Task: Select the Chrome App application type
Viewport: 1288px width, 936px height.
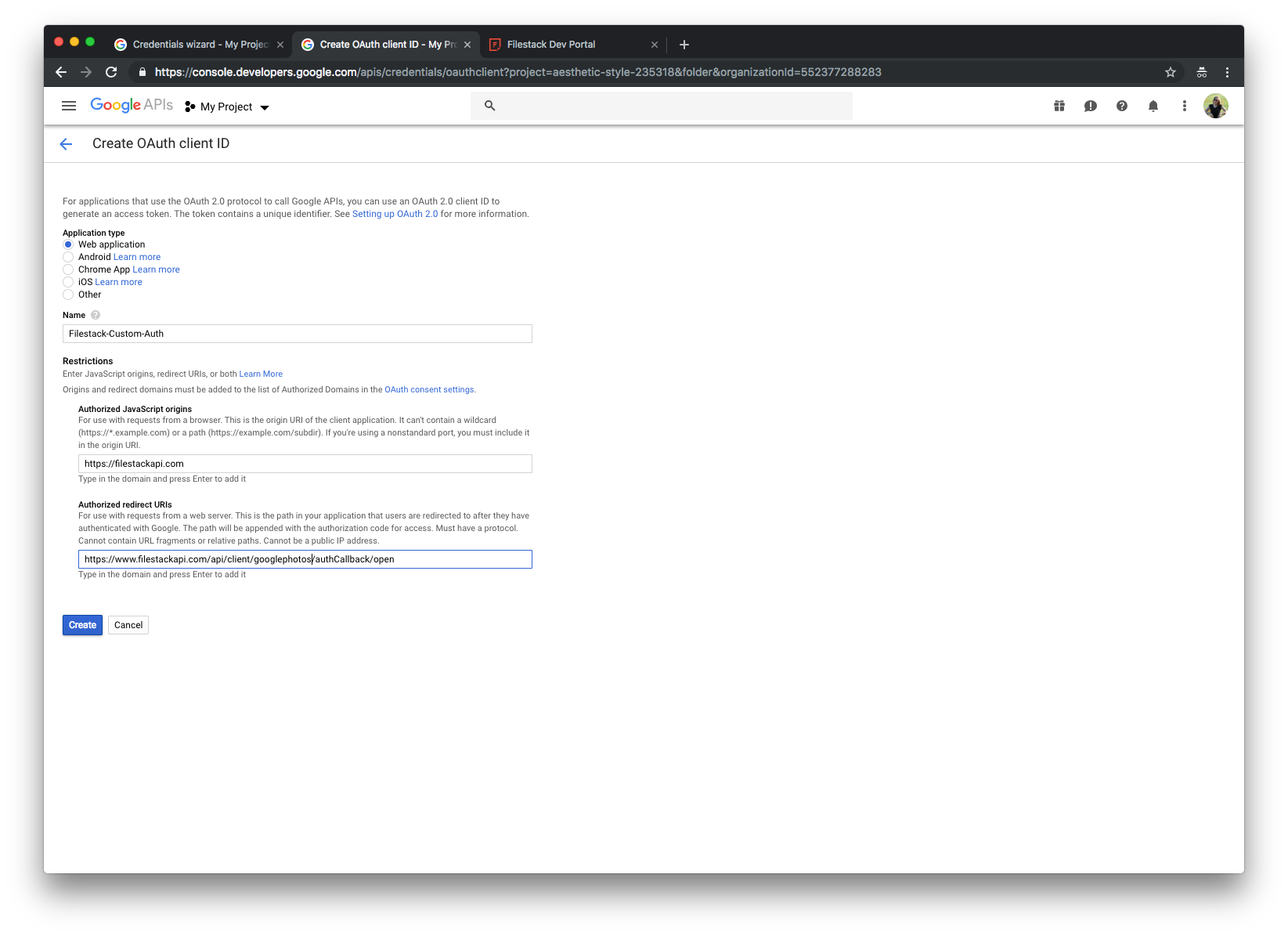Action: click(x=68, y=269)
